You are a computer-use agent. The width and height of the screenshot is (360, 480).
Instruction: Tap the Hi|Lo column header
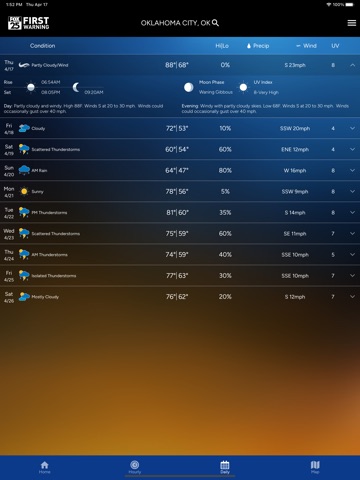(222, 46)
